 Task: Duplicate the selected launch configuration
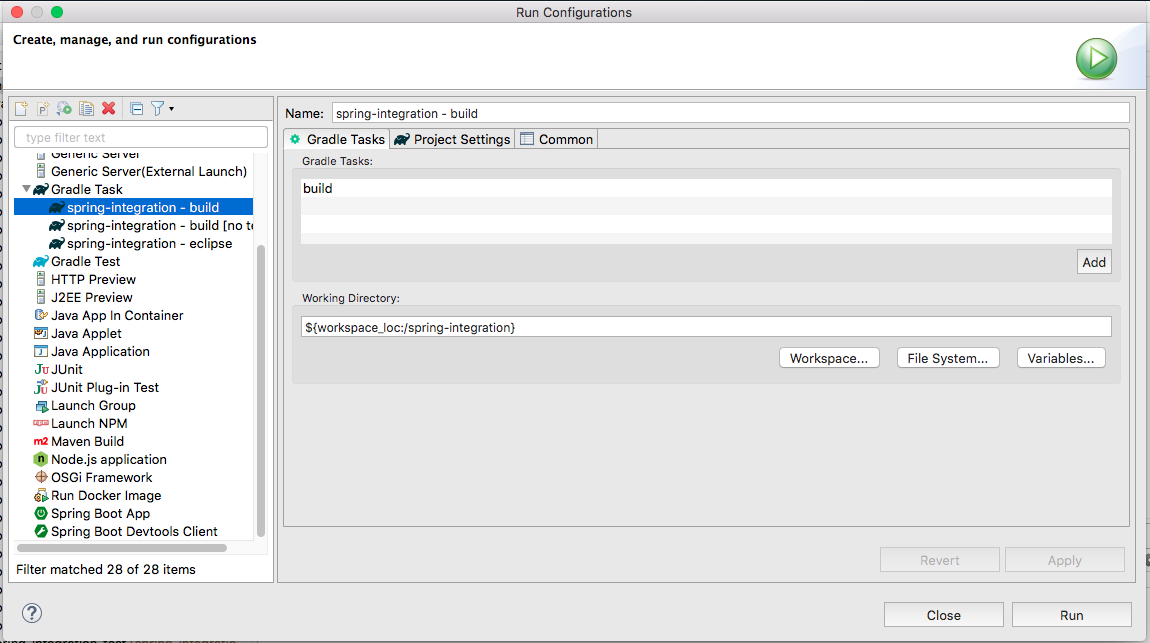[x=87, y=109]
